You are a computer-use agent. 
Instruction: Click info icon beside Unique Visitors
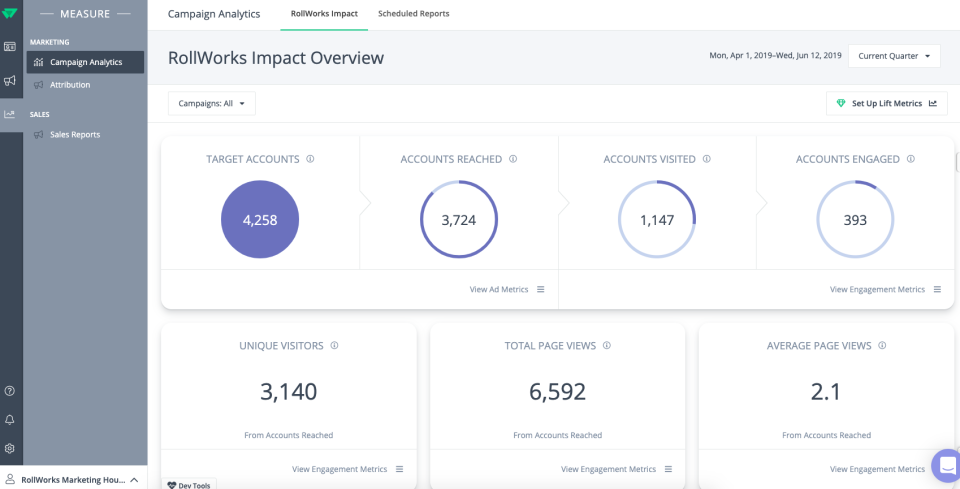334,346
